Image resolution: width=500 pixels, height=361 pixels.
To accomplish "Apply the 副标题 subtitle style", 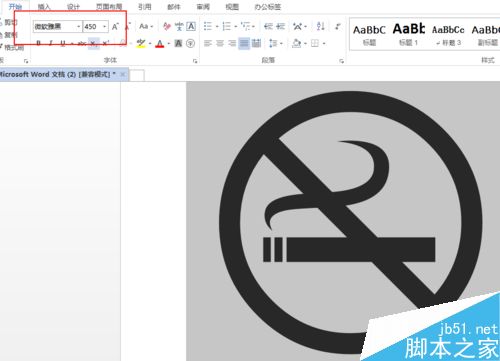I will pyautogui.click(x=487, y=35).
